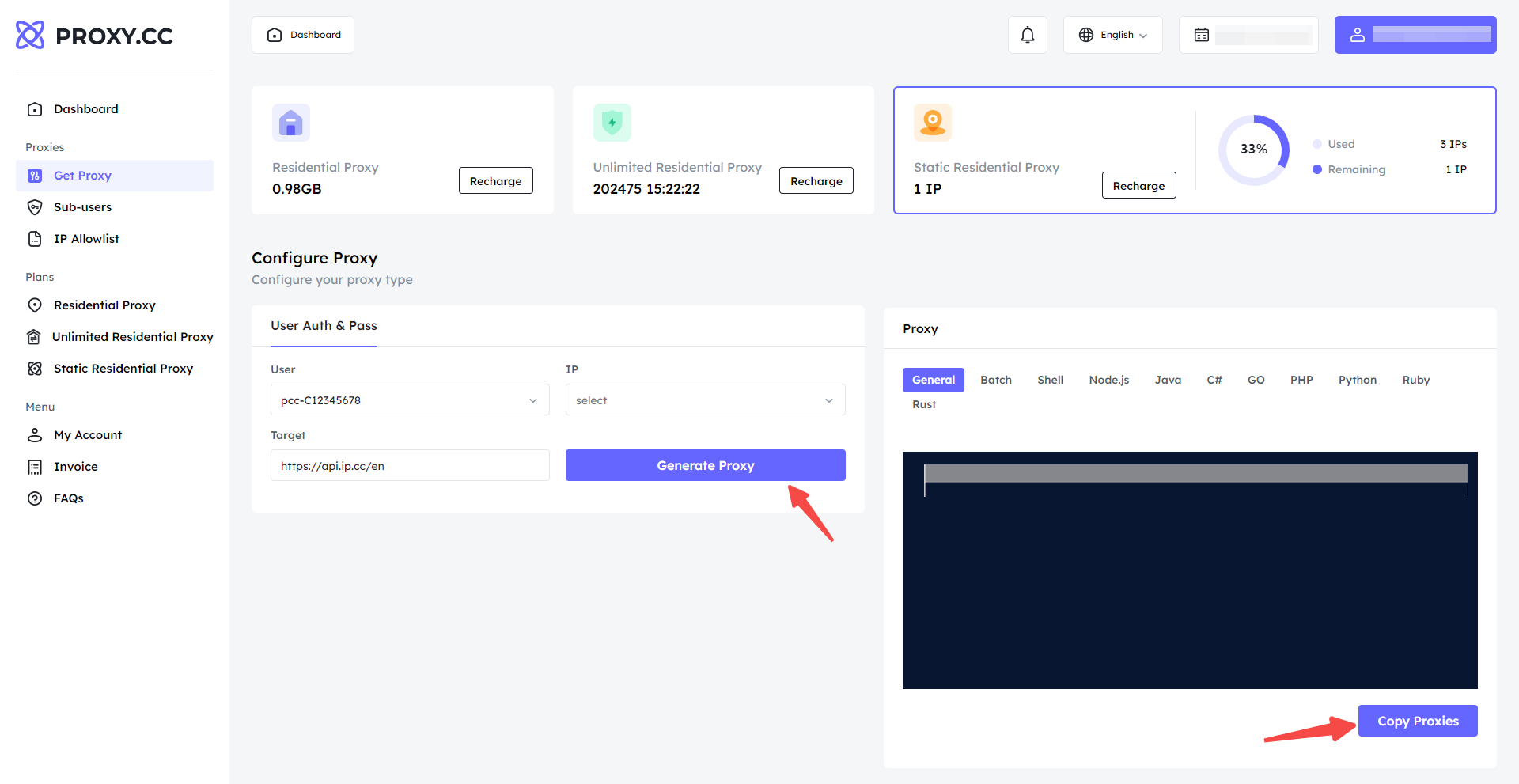Click the user profile icon in top bar
The image size is (1519, 784).
pyautogui.click(x=1358, y=35)
